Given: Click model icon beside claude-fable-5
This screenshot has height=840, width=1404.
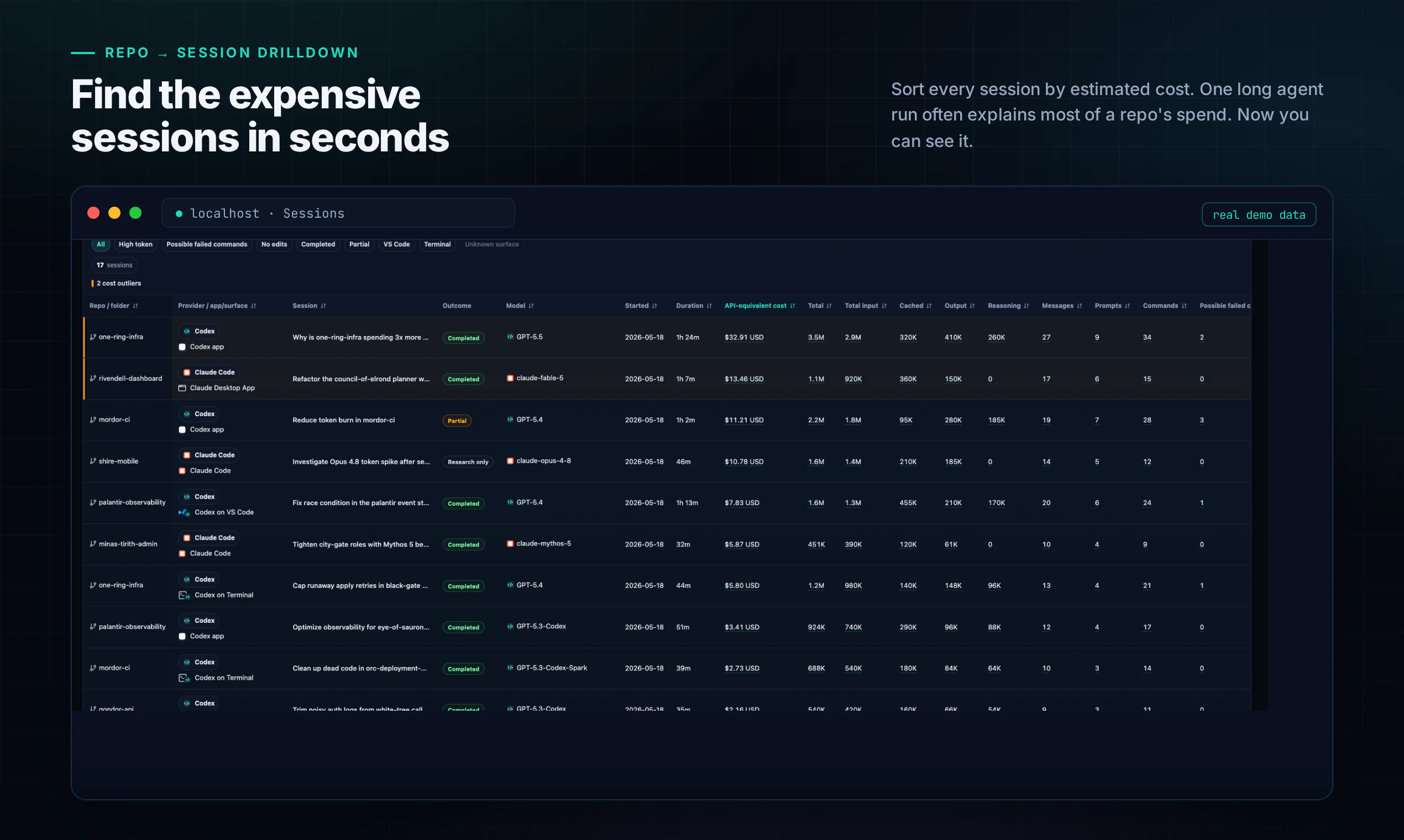Looking at the screenshot, I should [x=510, y=378].
